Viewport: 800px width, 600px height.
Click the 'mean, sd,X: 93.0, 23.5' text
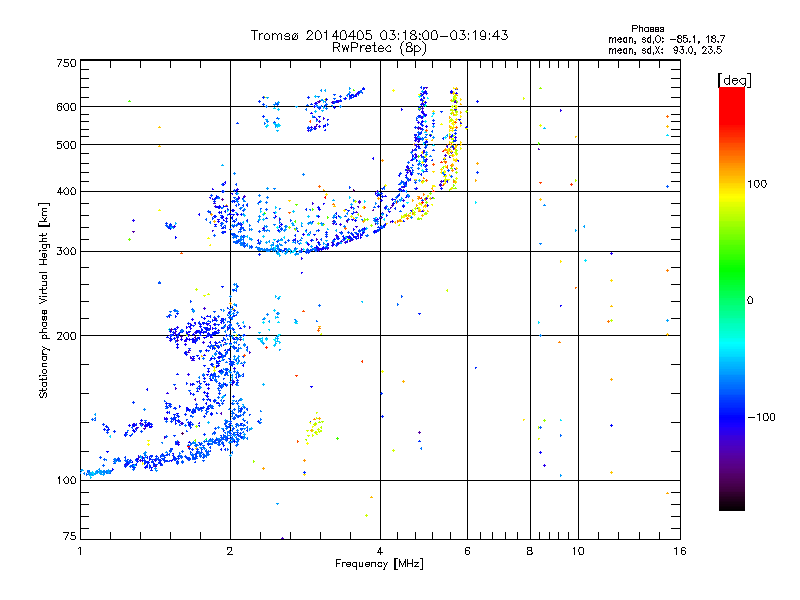665,50
